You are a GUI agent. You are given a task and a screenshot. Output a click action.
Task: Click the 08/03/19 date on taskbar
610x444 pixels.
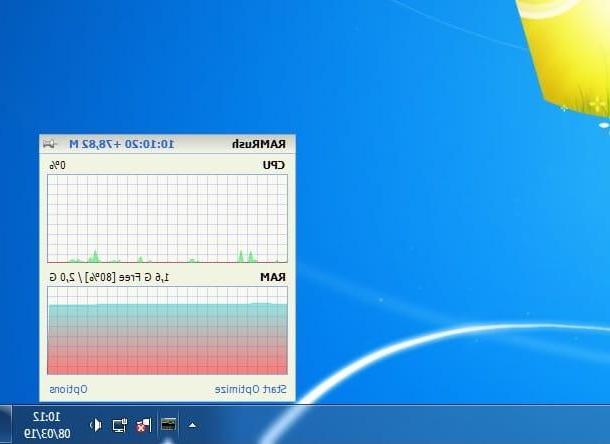[x=47, y=433]
